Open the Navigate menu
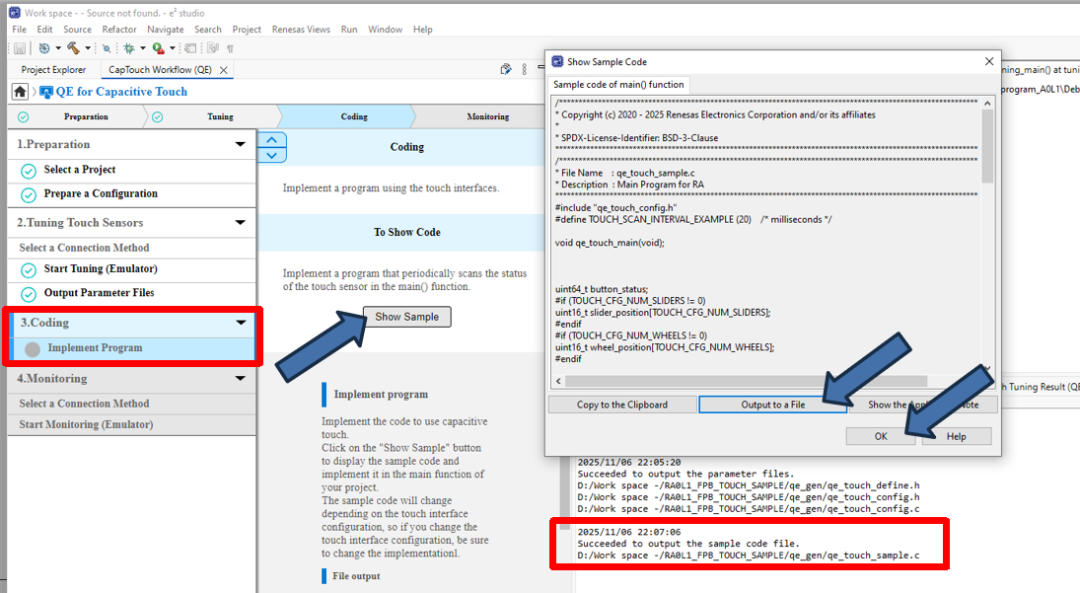Screen dimensions: 1080x593 click(x=165, y=29)
